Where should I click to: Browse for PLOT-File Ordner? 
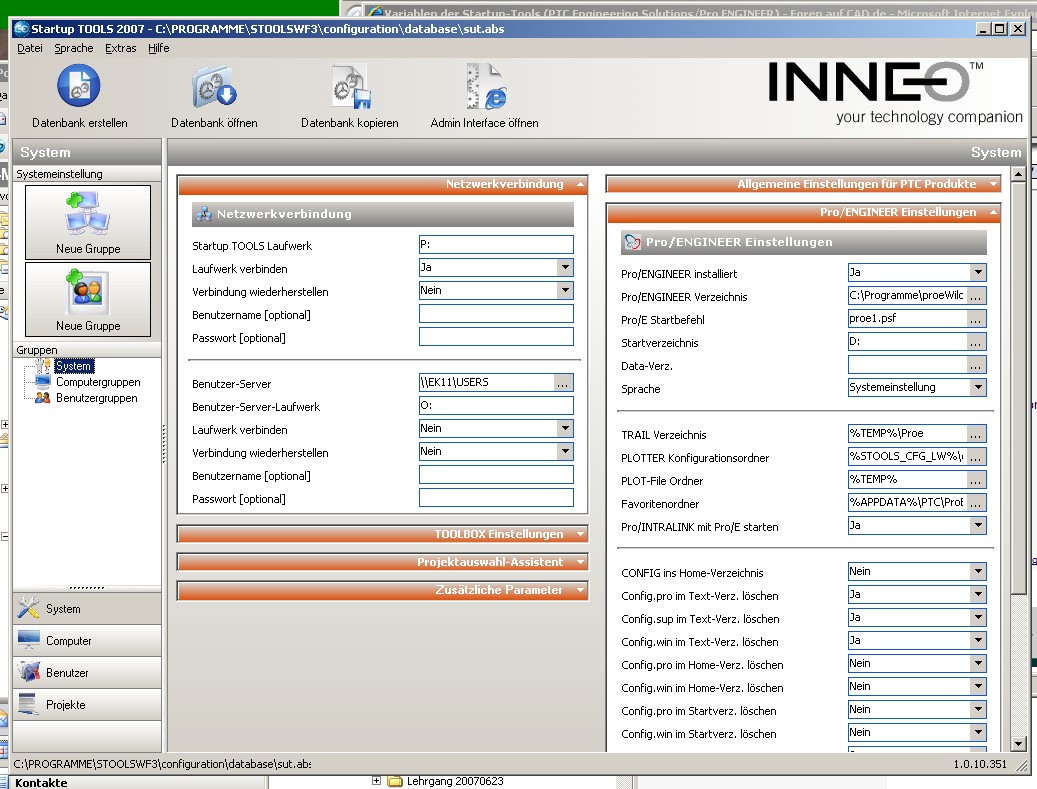(975, 480)
